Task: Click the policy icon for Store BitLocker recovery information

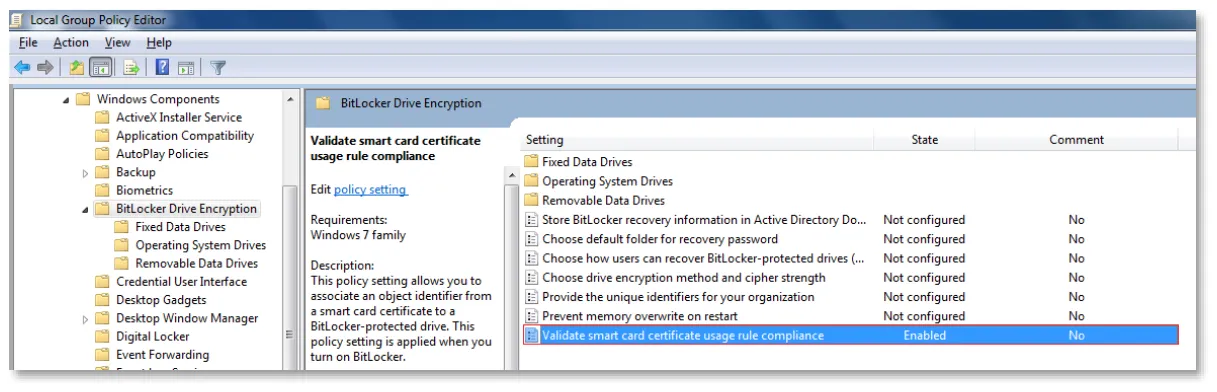Action: coord(532,220)
